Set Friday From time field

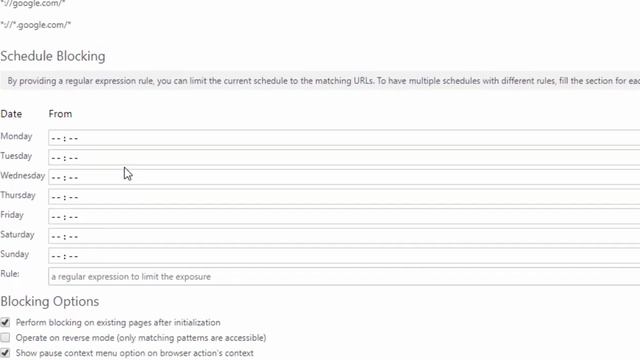pyautogui.click(x=344, y=216)
